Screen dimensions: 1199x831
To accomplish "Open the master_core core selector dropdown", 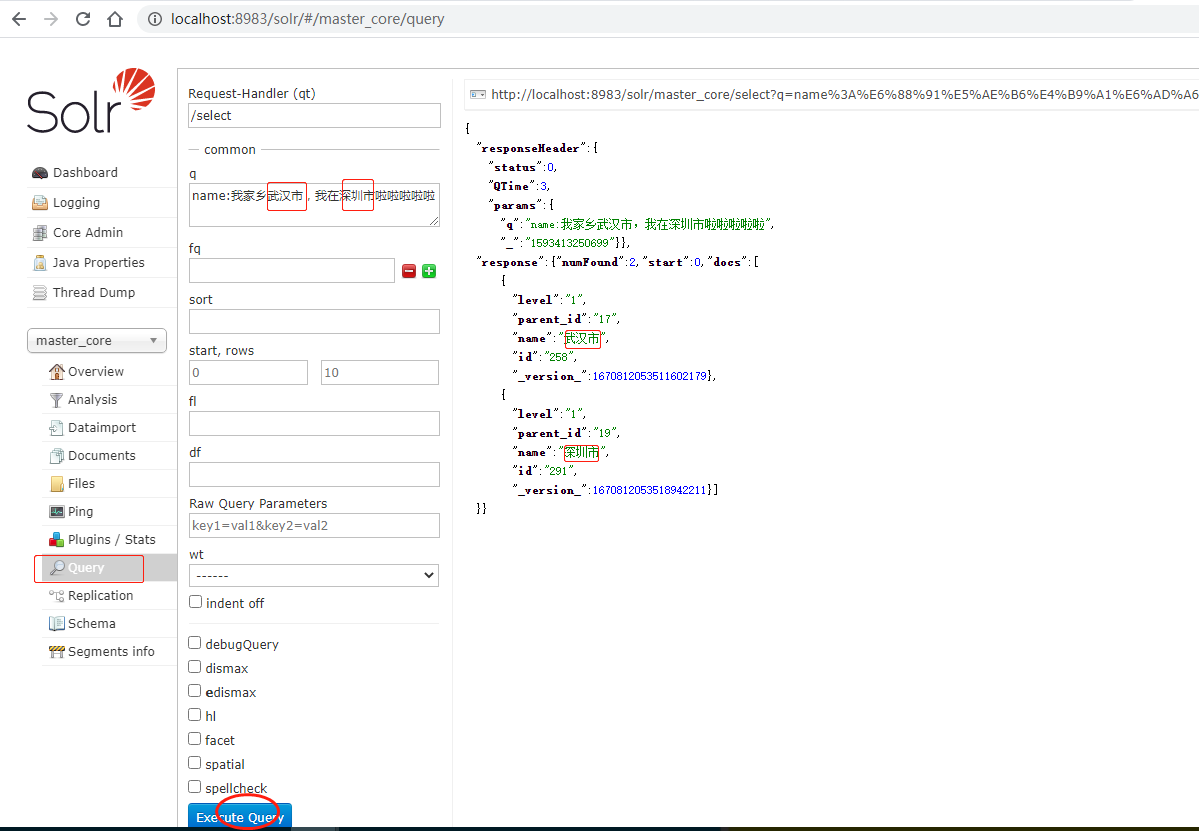I will pyautogui.click(x=96, y=341).
